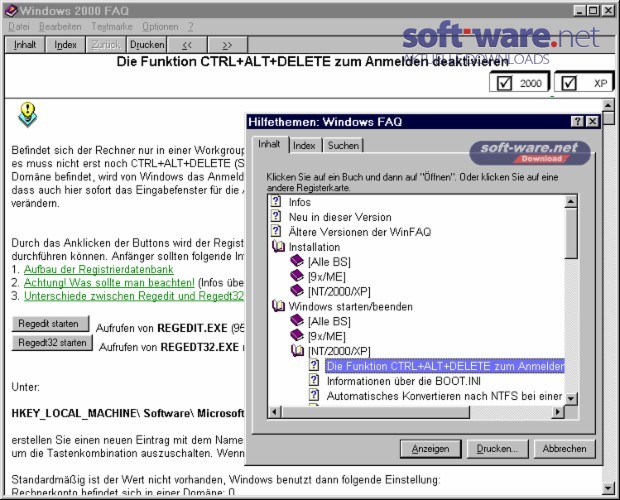Screen dimensions: 620x500
Task: Select the Installation tree label
Action: [x=314, y=247]
